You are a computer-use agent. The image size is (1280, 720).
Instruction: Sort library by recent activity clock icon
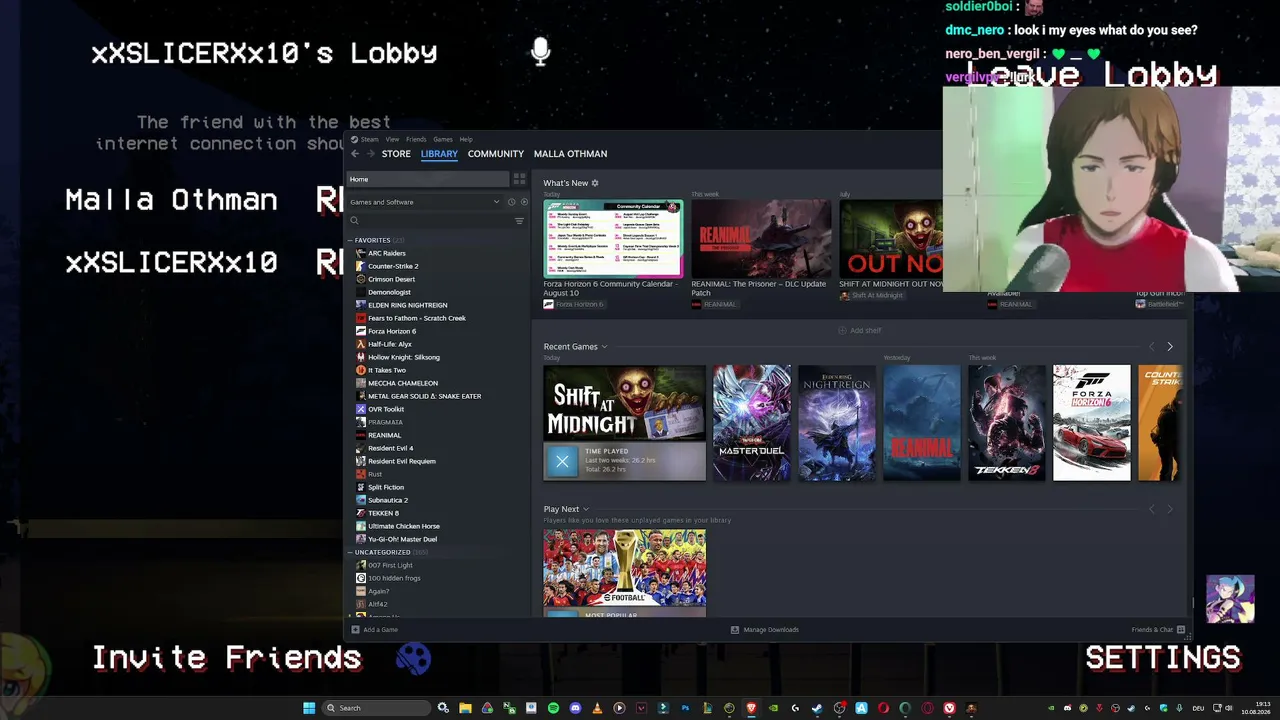point(511,202)
